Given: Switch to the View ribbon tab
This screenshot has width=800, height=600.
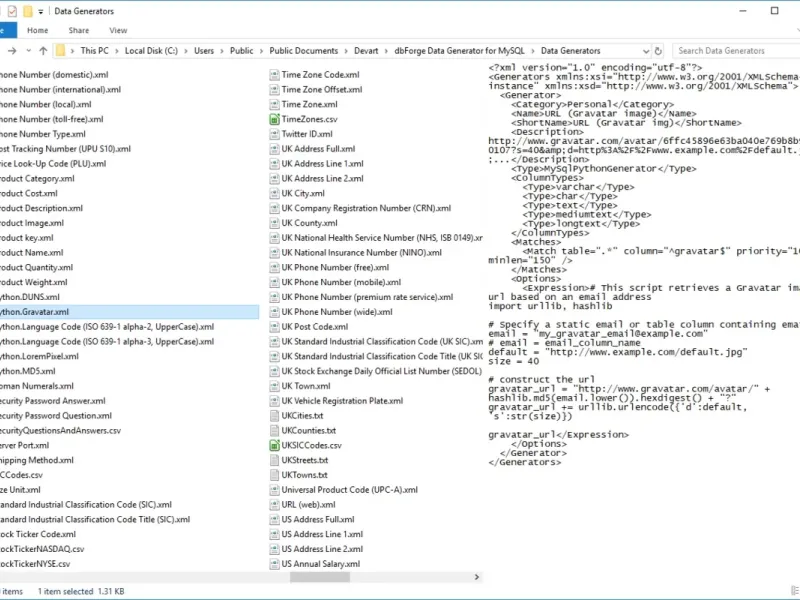Looking at the screenshot, I should 118,30.
